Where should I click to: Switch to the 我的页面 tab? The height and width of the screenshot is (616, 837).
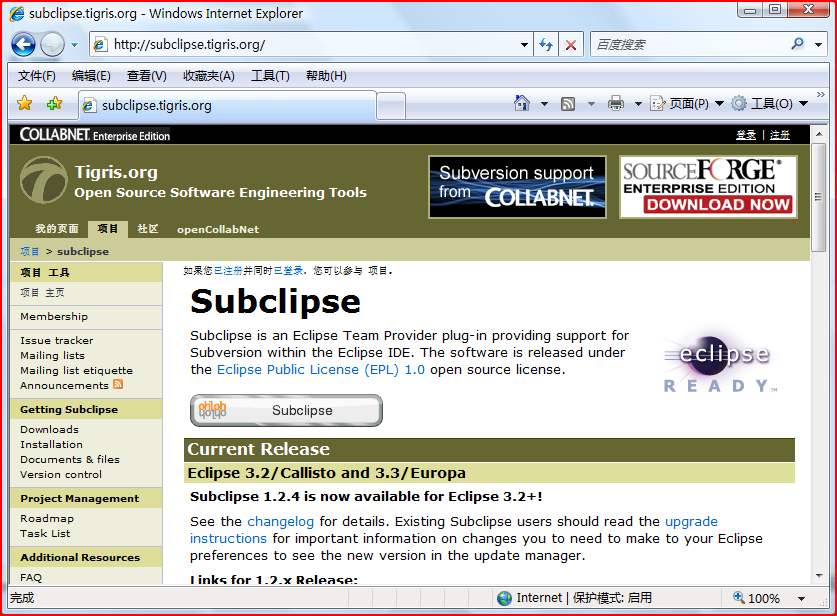pyautogui.click(x=57, y=229)
